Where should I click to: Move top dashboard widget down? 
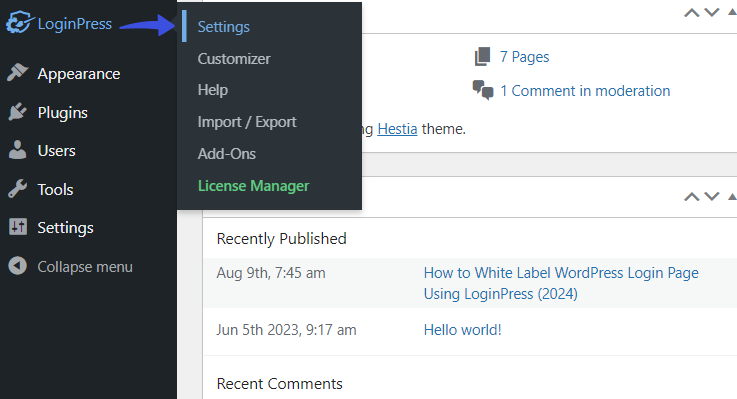712,13
